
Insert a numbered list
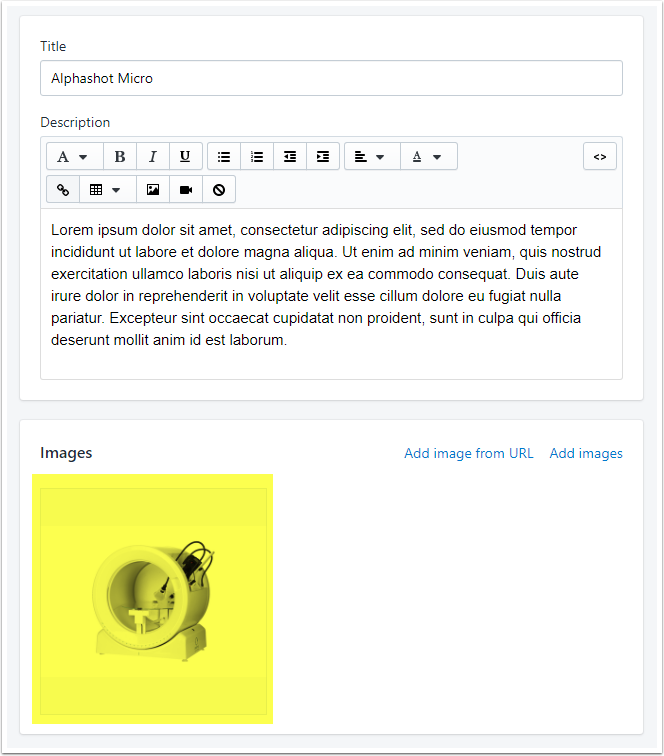pos(257,156)
